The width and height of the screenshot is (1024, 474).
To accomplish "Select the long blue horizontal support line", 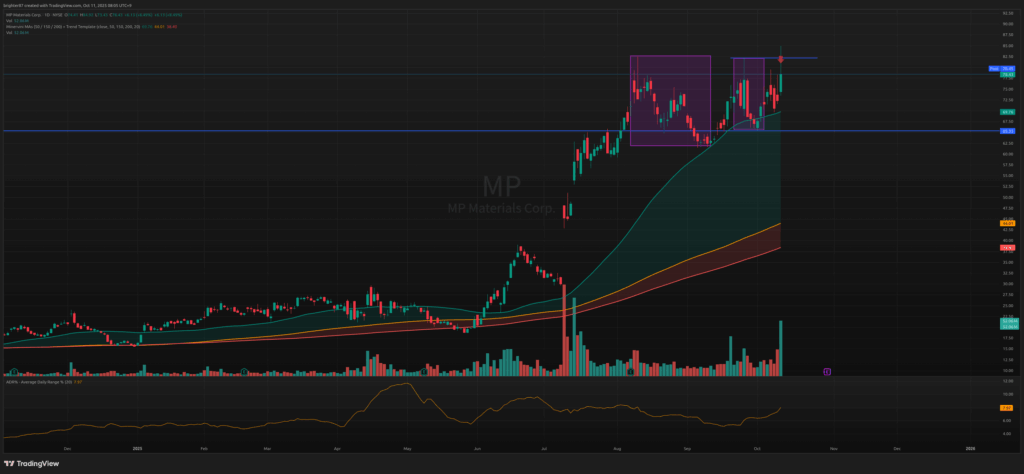I will pyautogui.click(x=300, y=131).
